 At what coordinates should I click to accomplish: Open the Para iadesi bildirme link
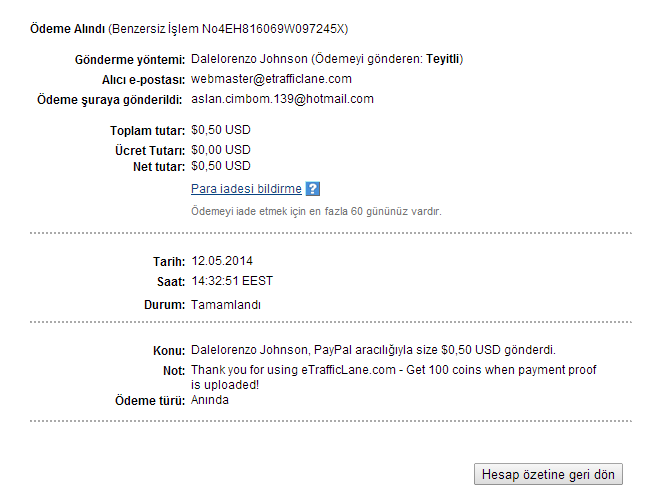tap(246, 189)
